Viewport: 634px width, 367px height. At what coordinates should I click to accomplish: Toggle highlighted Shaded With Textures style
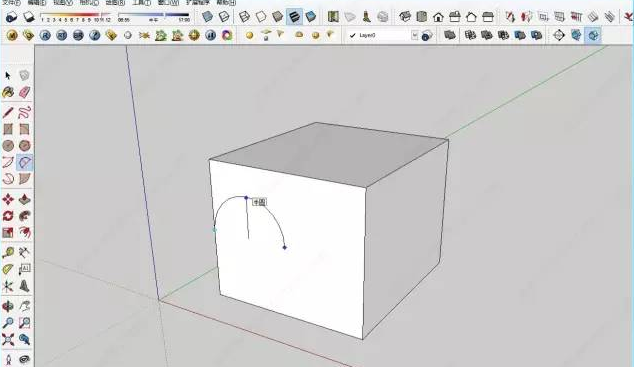(x=294, y=17)
